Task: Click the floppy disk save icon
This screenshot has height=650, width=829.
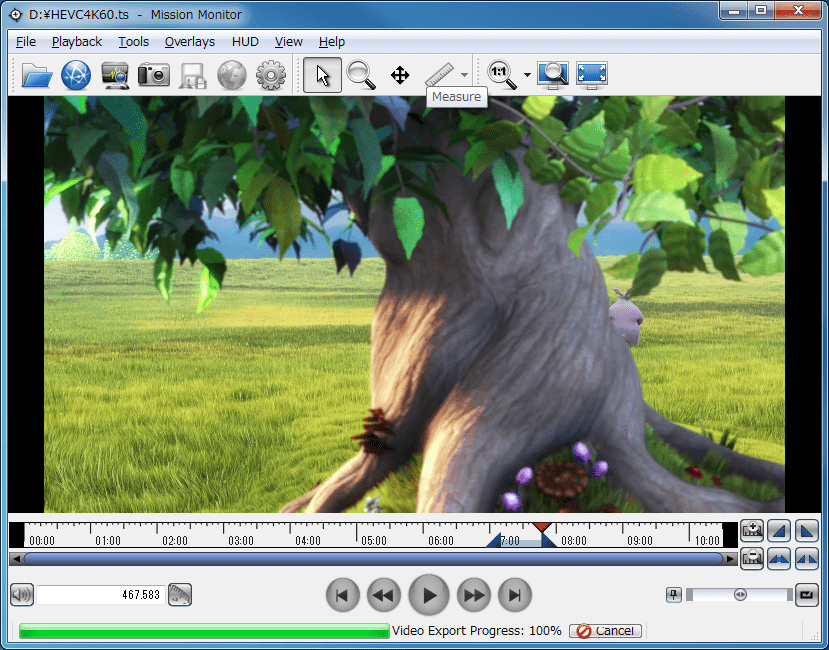Action: 192,75
